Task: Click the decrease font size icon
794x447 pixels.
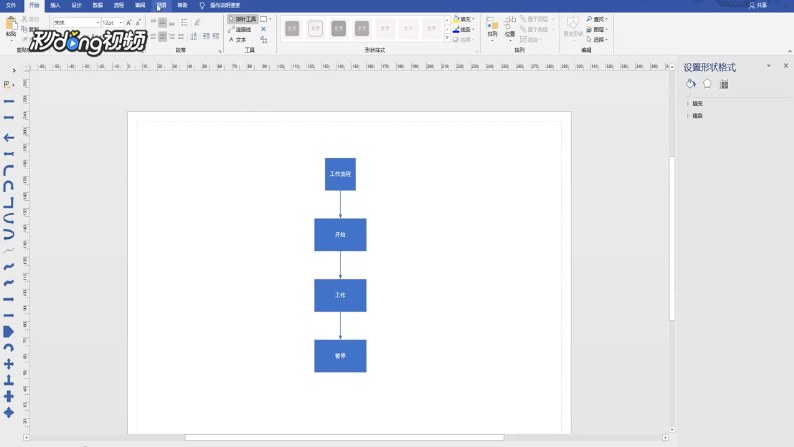Action: click(138, 22)
